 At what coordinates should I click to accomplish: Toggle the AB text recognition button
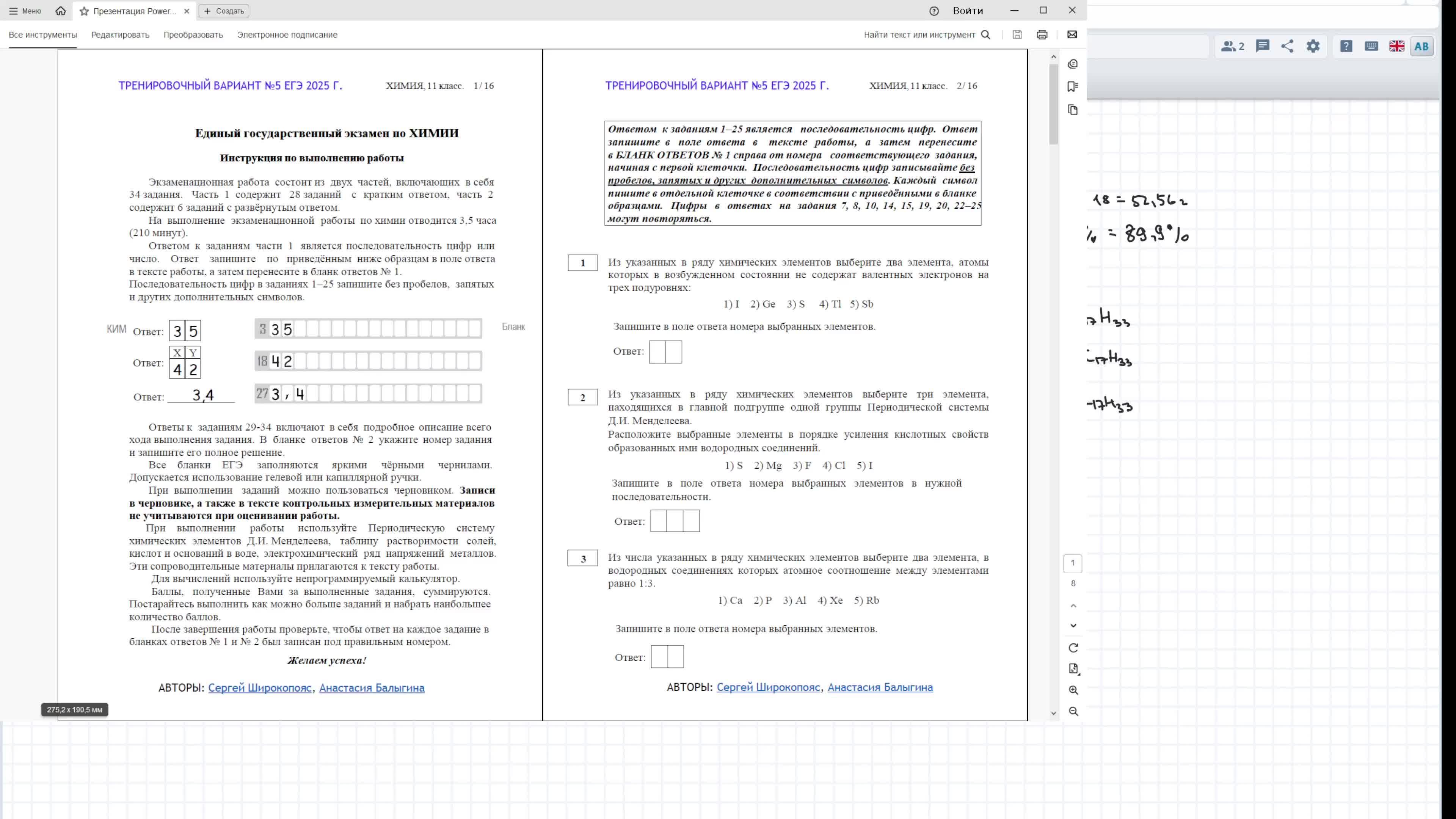point(1421,46)
